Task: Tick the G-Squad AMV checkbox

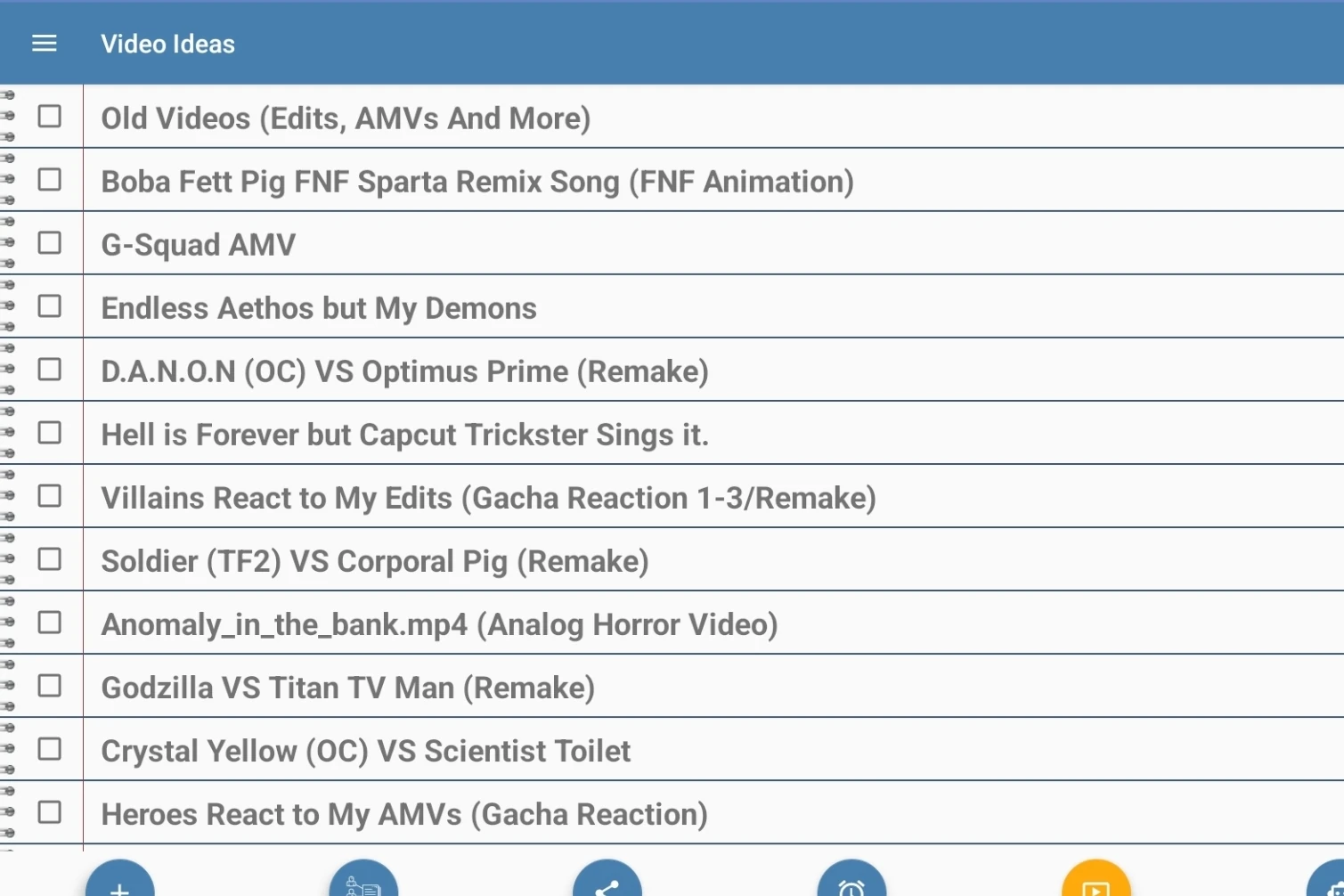Action: coord(50,243)
